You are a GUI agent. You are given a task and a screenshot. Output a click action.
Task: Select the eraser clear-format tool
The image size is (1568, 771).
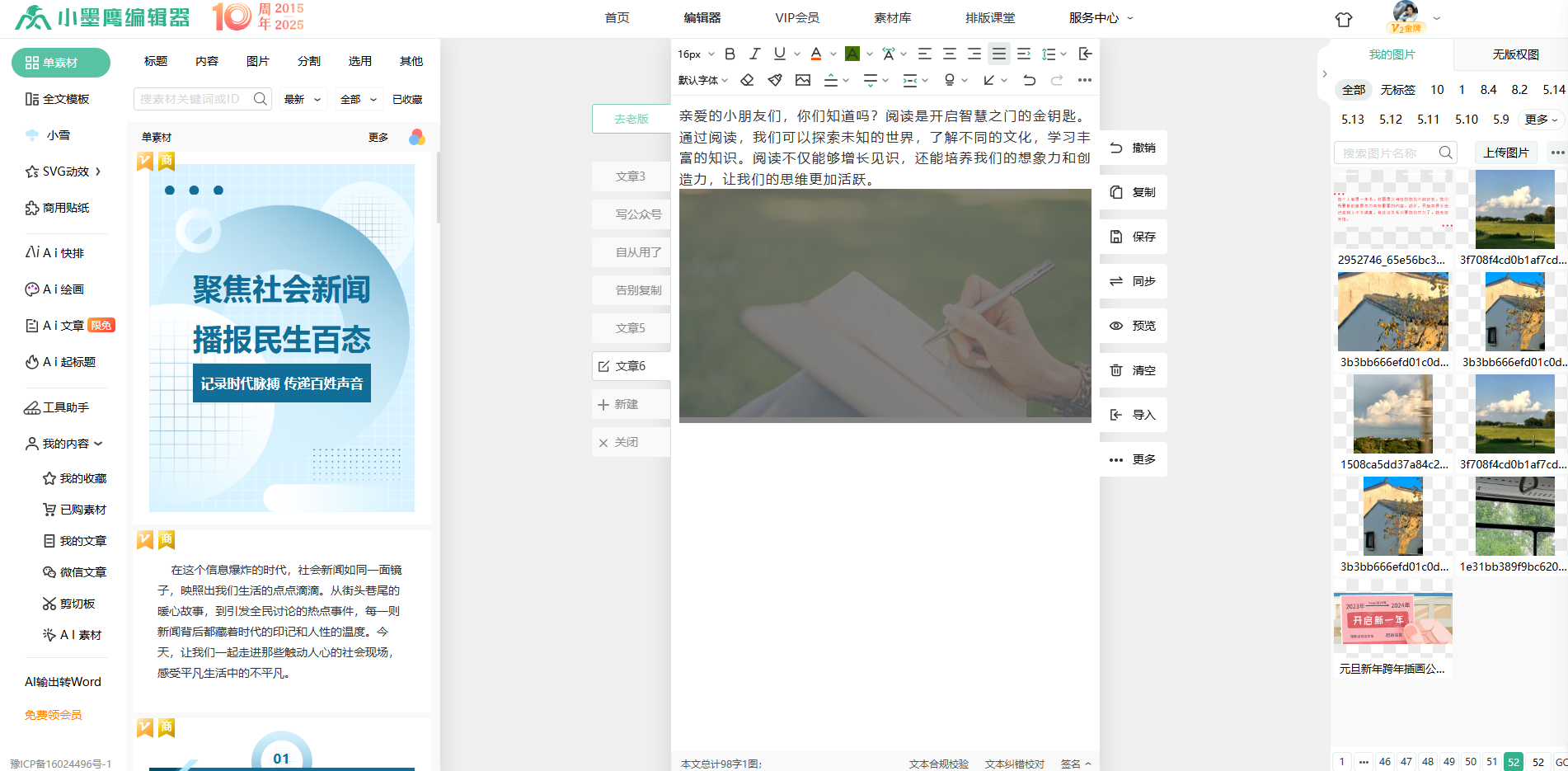[x=747, y=80]
